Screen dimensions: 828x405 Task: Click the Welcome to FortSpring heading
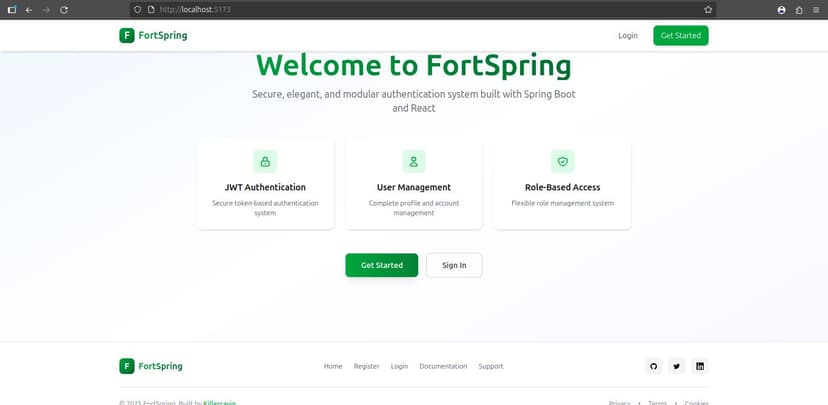point(413,65)
